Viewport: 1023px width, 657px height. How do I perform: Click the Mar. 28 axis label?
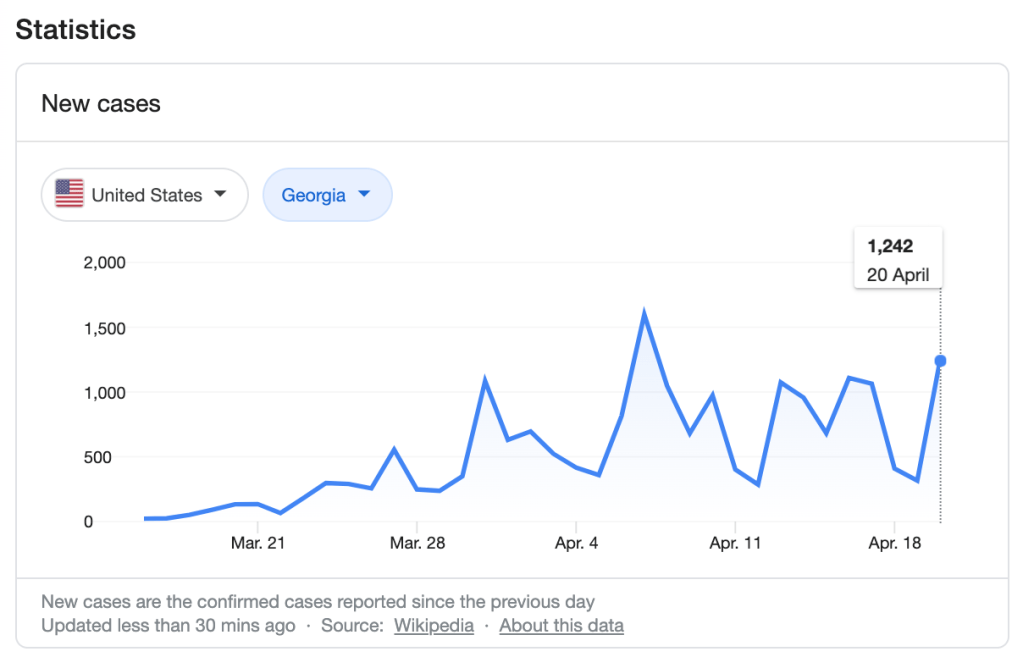(x=417, y=543)
